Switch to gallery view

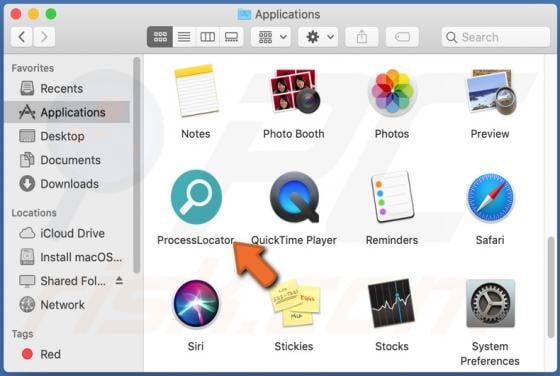(x=231, y=37)
